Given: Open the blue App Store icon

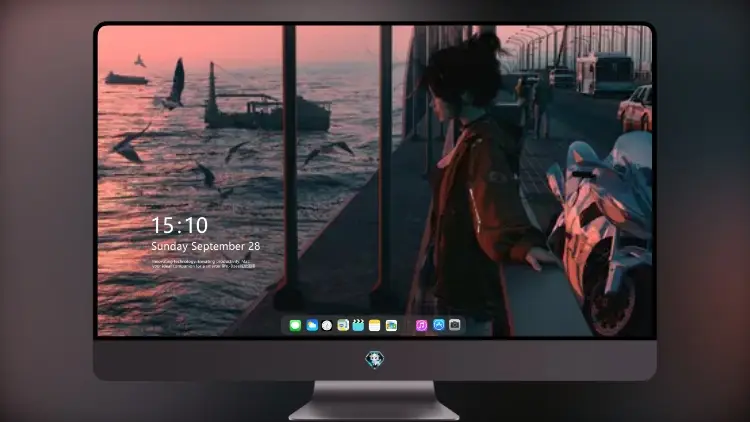Looking at the screenshot, I should click(439, 325).
